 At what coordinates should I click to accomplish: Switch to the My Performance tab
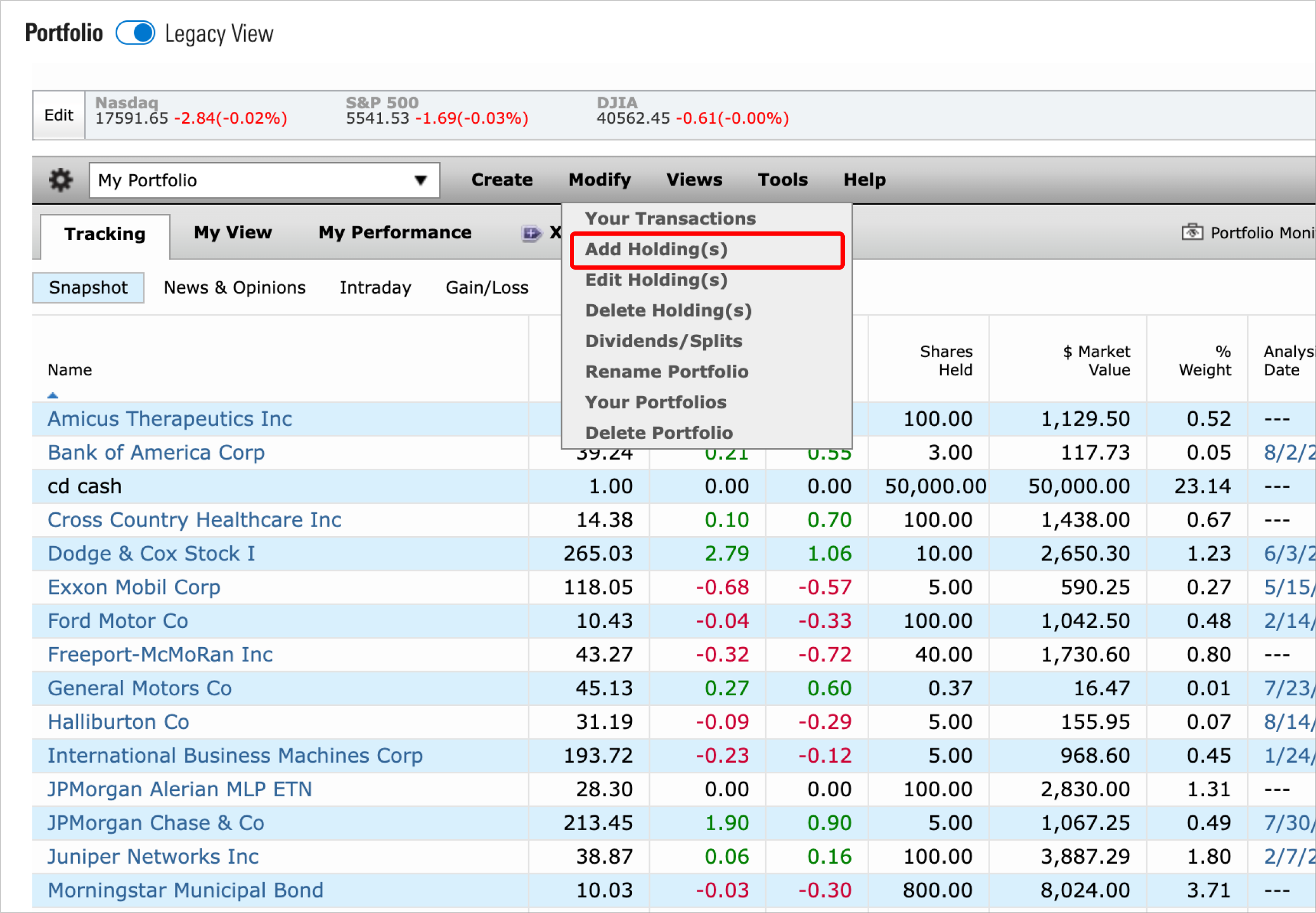[x=395, y=232]
